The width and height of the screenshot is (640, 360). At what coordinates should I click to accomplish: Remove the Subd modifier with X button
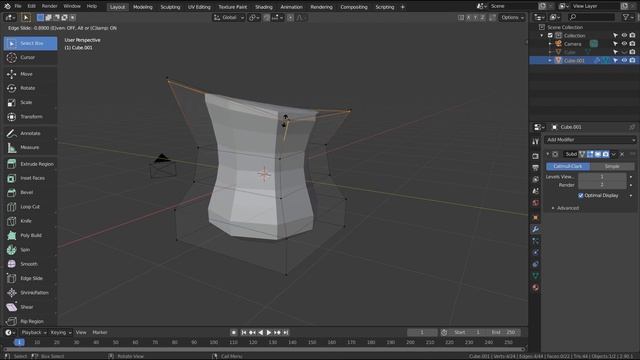[x=622, y=154]
